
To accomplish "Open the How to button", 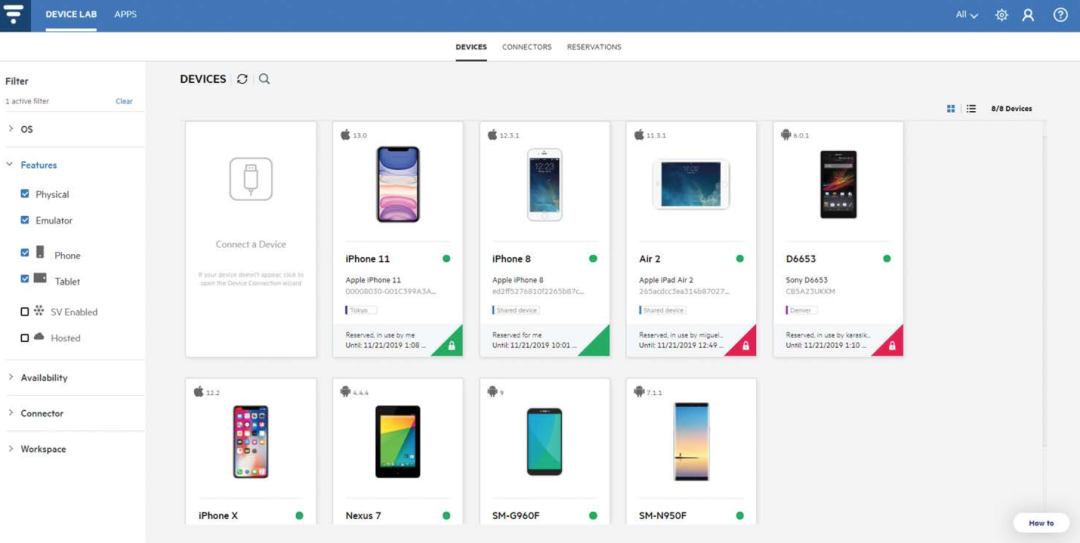I will 1041,523.
